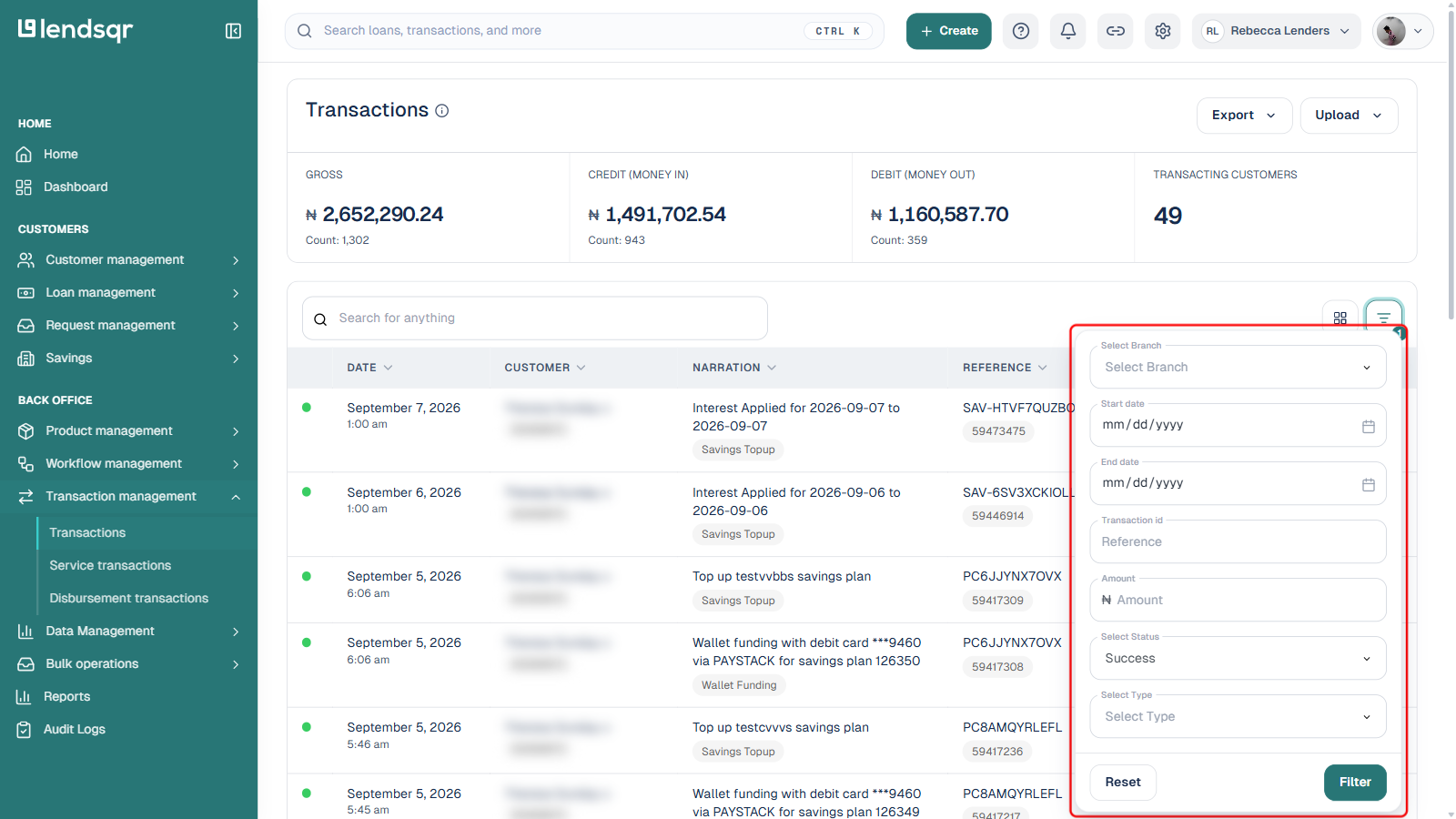The width and height of the screenshot is (1456, 819).
Task: Sort by CUSTOMER column header
Action: 545,368
